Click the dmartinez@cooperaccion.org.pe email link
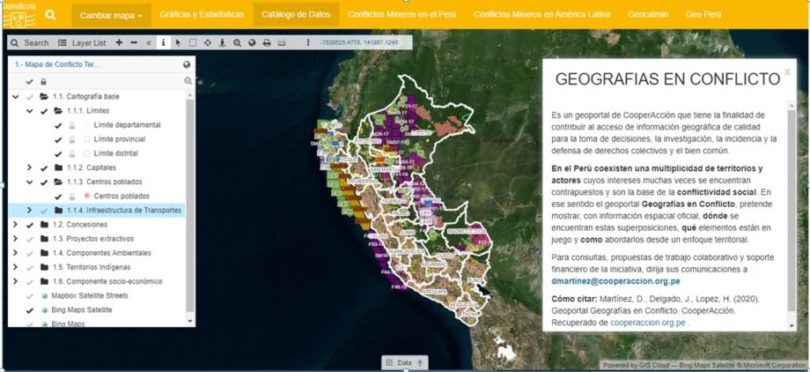 point(616,281)
